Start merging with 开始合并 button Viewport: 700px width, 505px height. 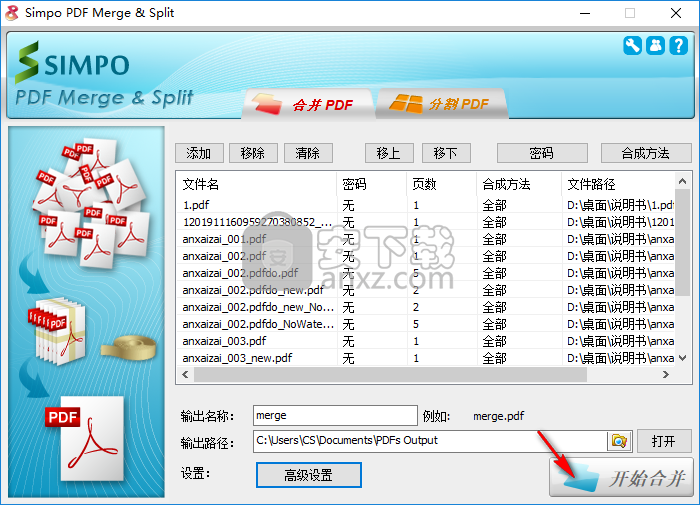(x=621, y=477)
